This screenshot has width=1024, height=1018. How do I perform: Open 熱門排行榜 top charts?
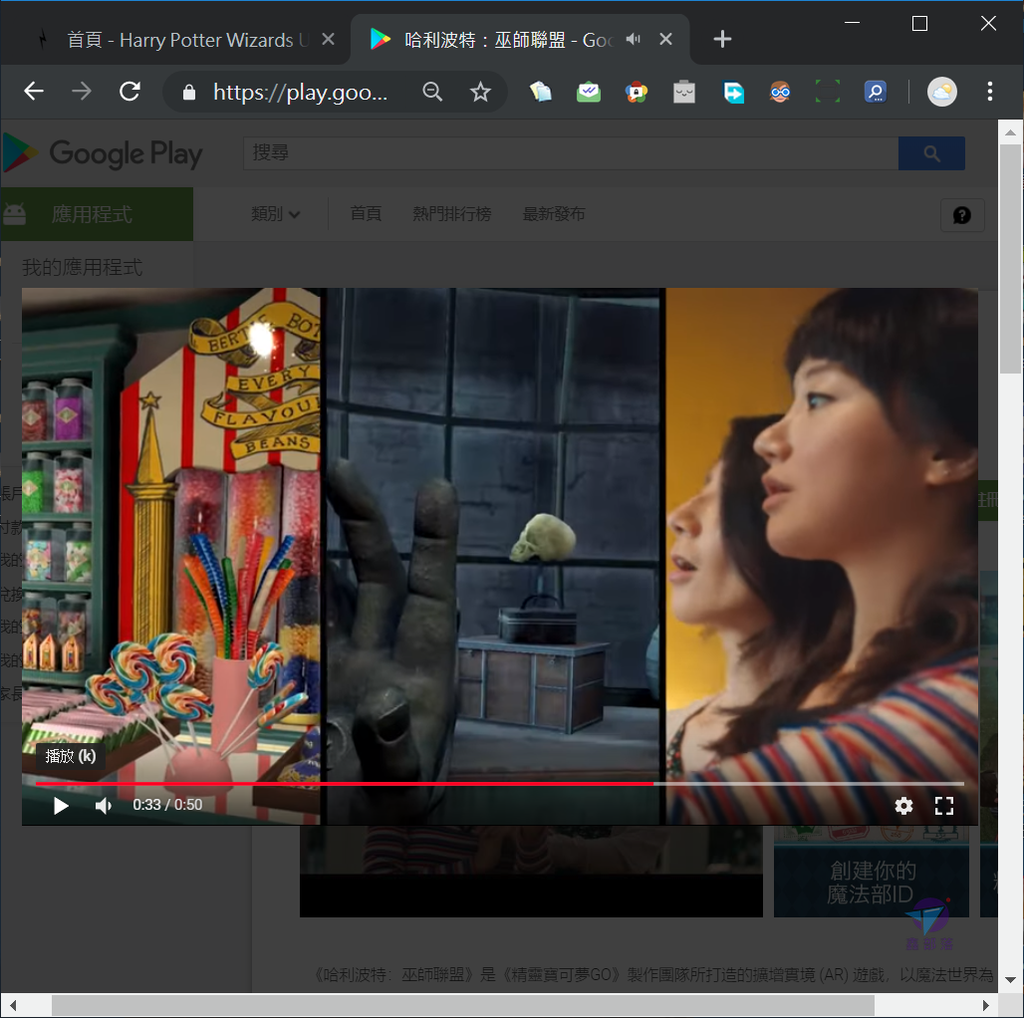[x=452, y=214]
